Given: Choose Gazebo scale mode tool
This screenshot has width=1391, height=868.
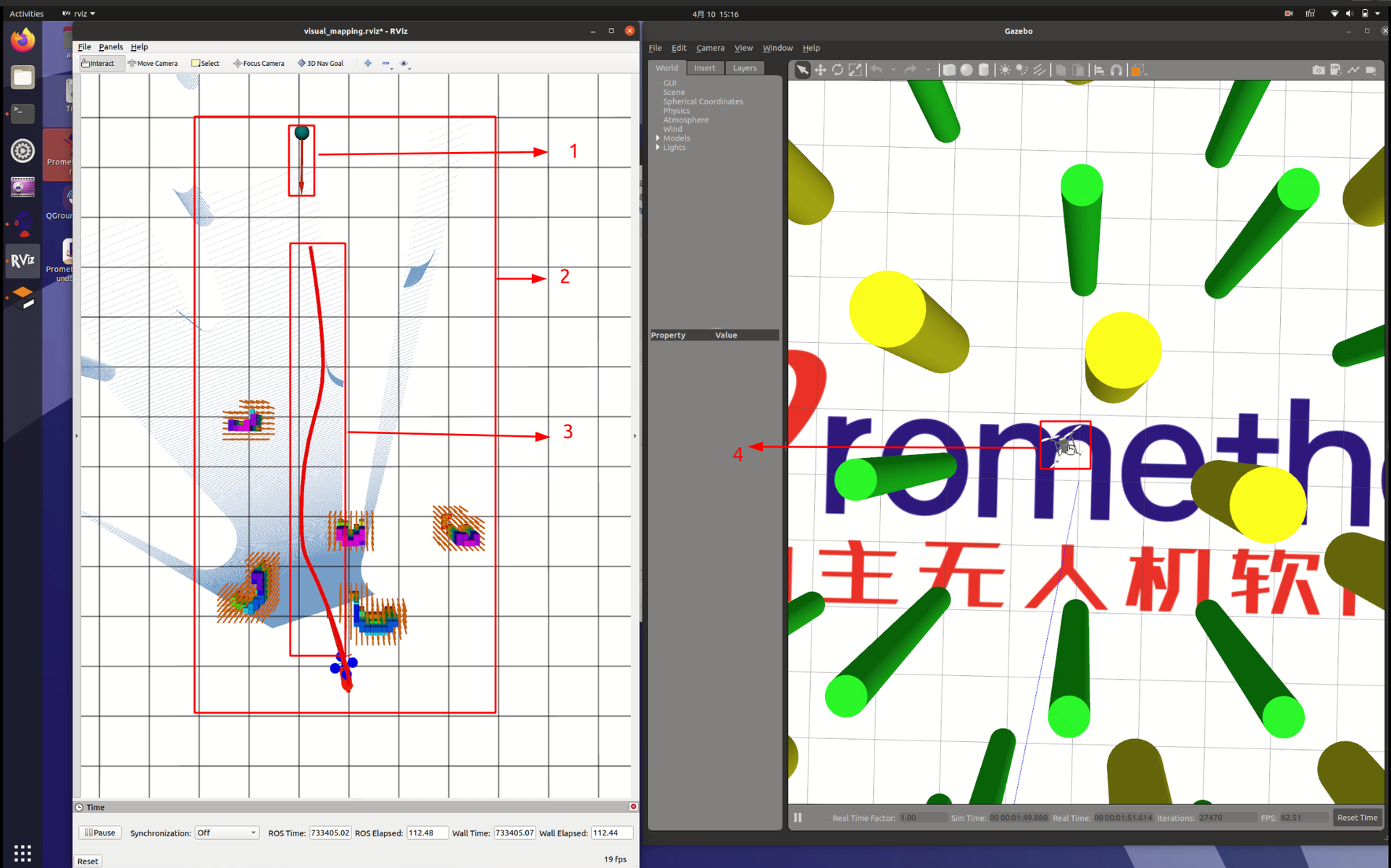Looking at the screenshot, I should 856,70.
